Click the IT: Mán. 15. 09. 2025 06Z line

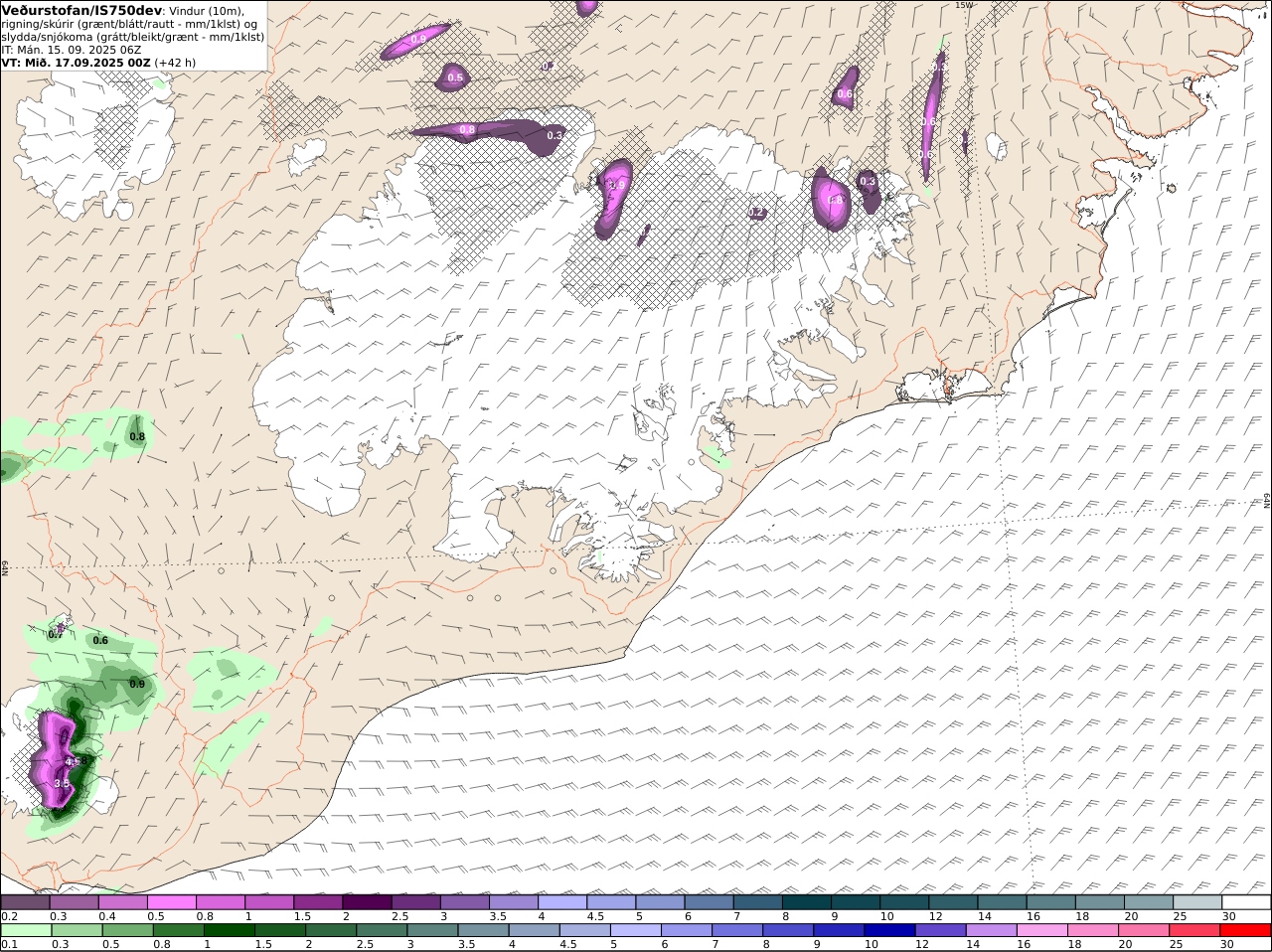74,49
